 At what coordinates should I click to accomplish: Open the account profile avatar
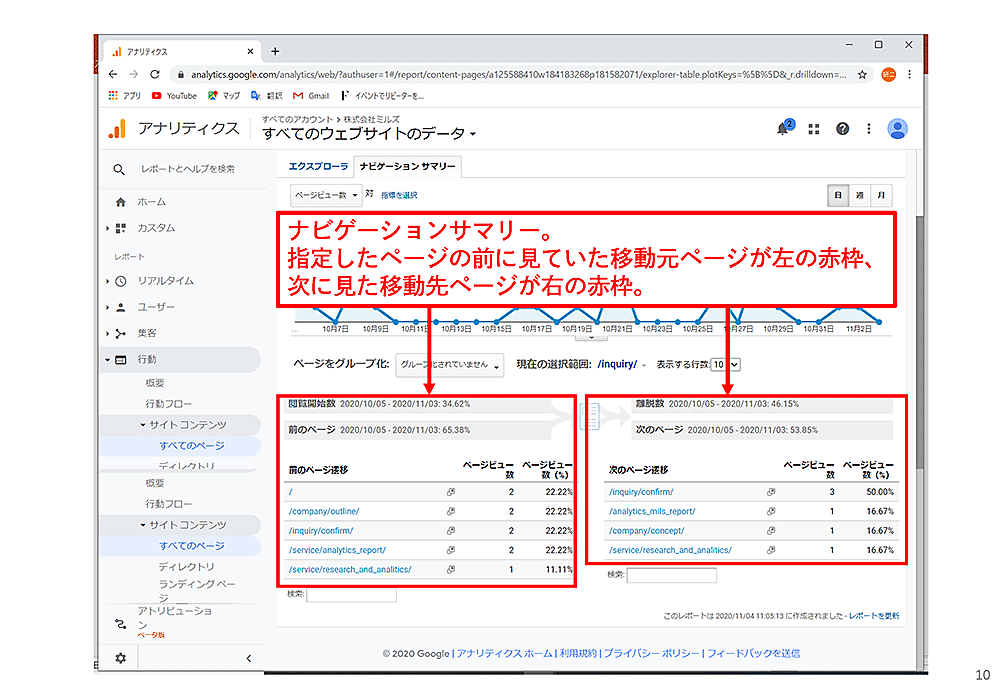click(x=897, y=129)
